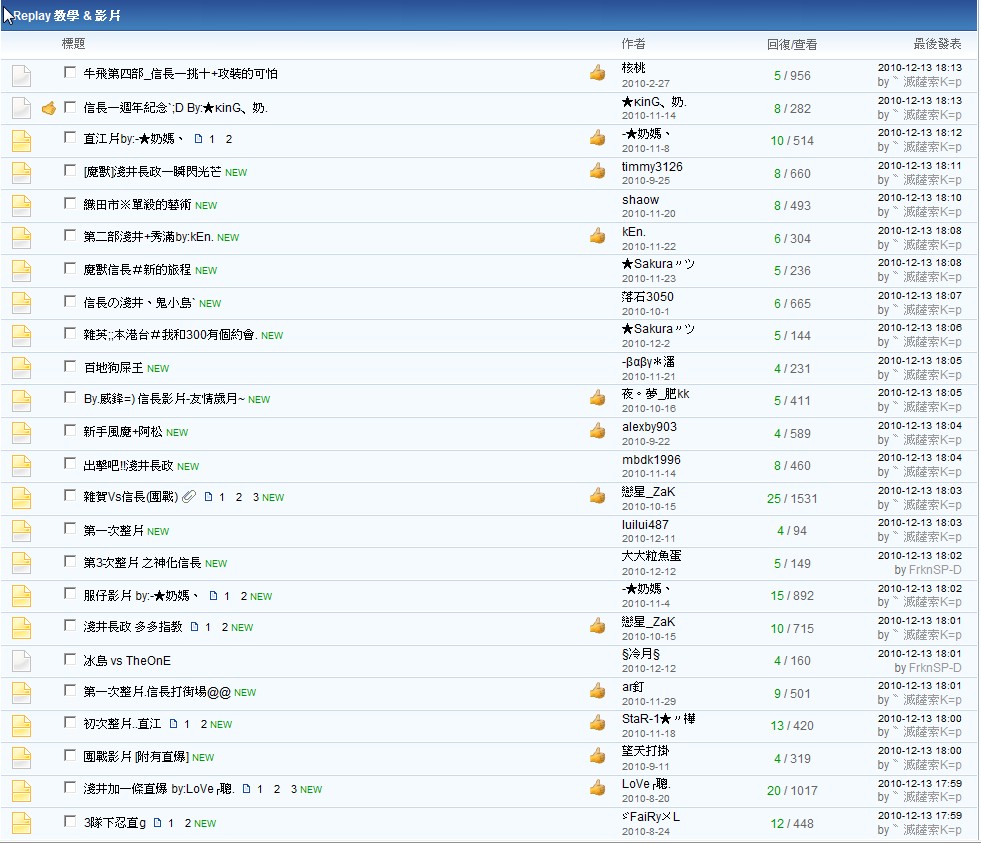The width and height of the screenshot is (981, 844).
Task: Open last poster FrknSP-D on 第3次整片 row
Action: [935, 570]
